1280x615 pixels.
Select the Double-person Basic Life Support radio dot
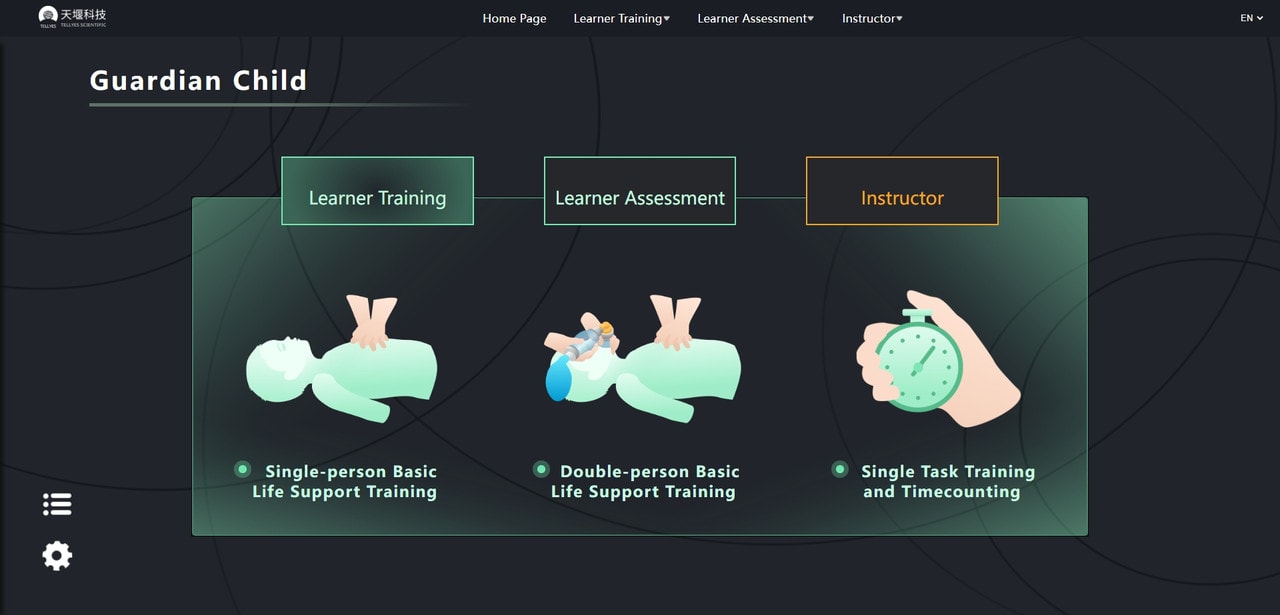coord(541,469)
